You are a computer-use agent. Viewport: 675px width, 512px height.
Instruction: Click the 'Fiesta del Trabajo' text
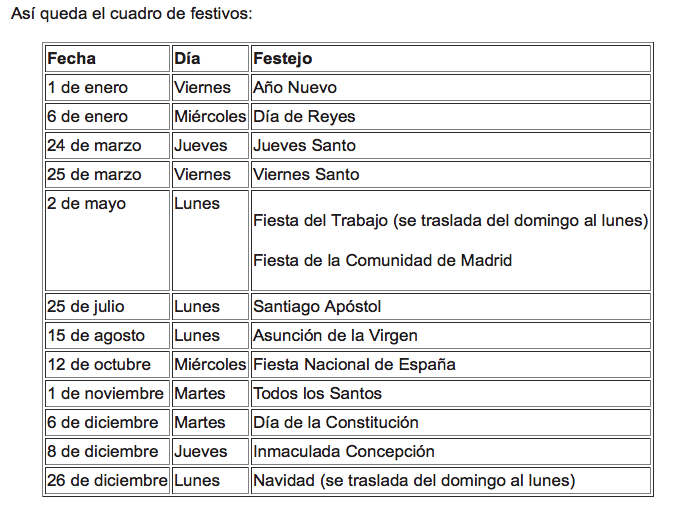(x=450, y=220)
